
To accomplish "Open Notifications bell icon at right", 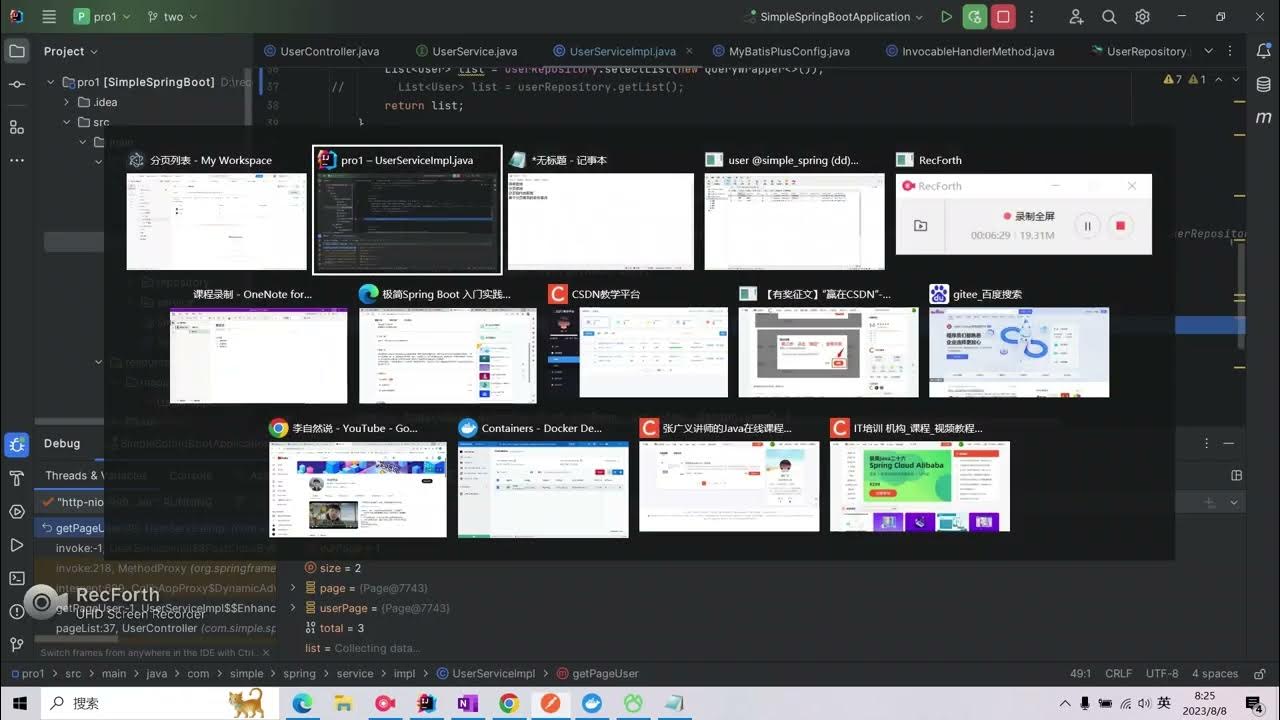I will 1263,51.
